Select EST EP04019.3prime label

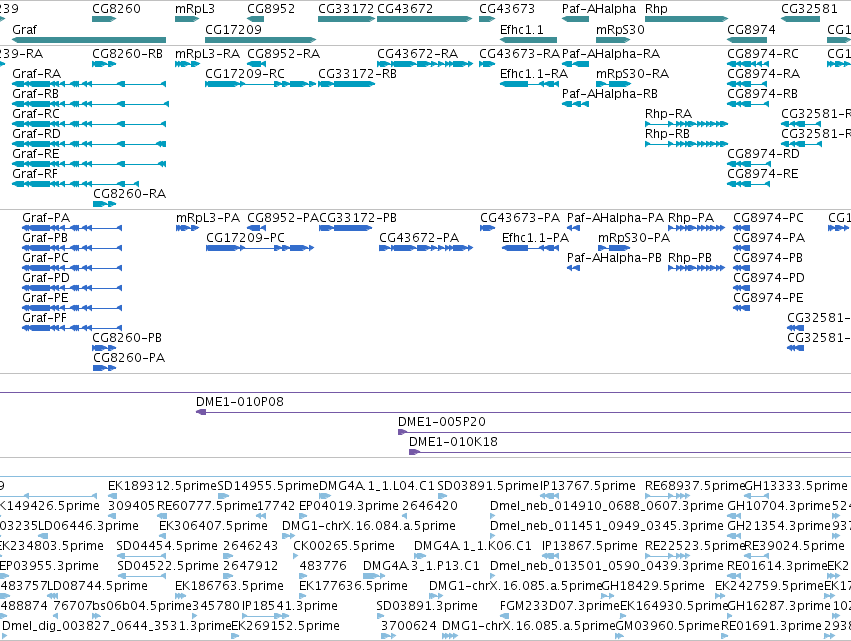click(349, 505)
